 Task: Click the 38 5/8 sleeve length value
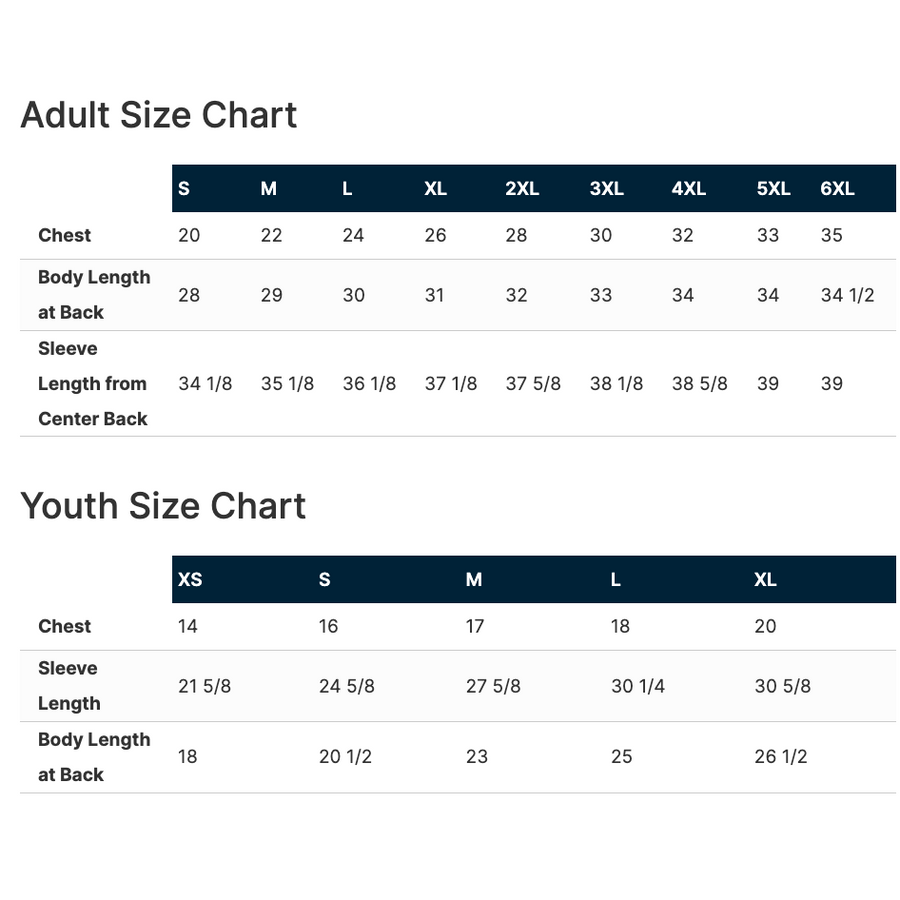pos(700,384)
